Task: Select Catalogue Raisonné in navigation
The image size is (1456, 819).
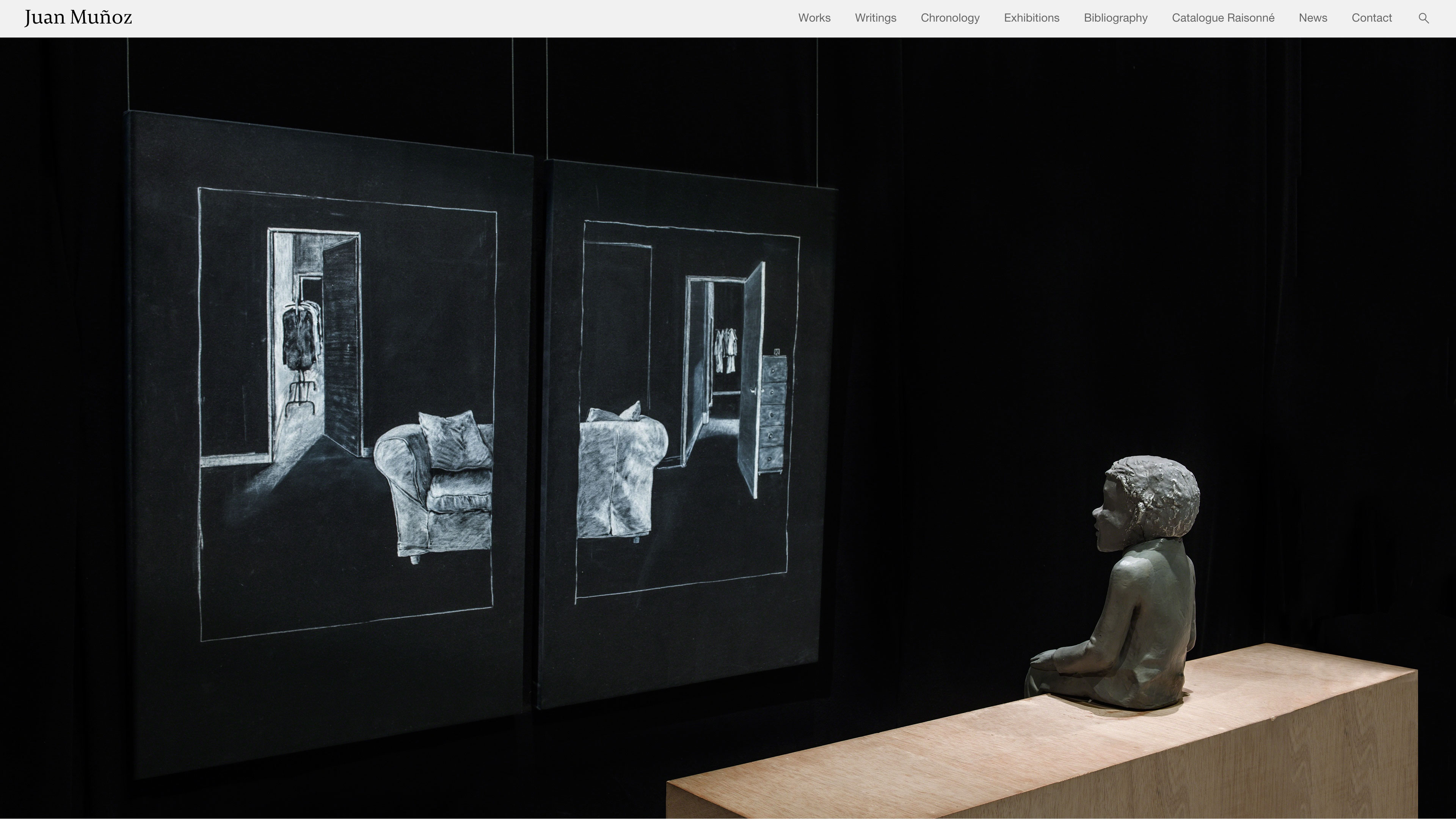Action: [x=1222, y=18]
